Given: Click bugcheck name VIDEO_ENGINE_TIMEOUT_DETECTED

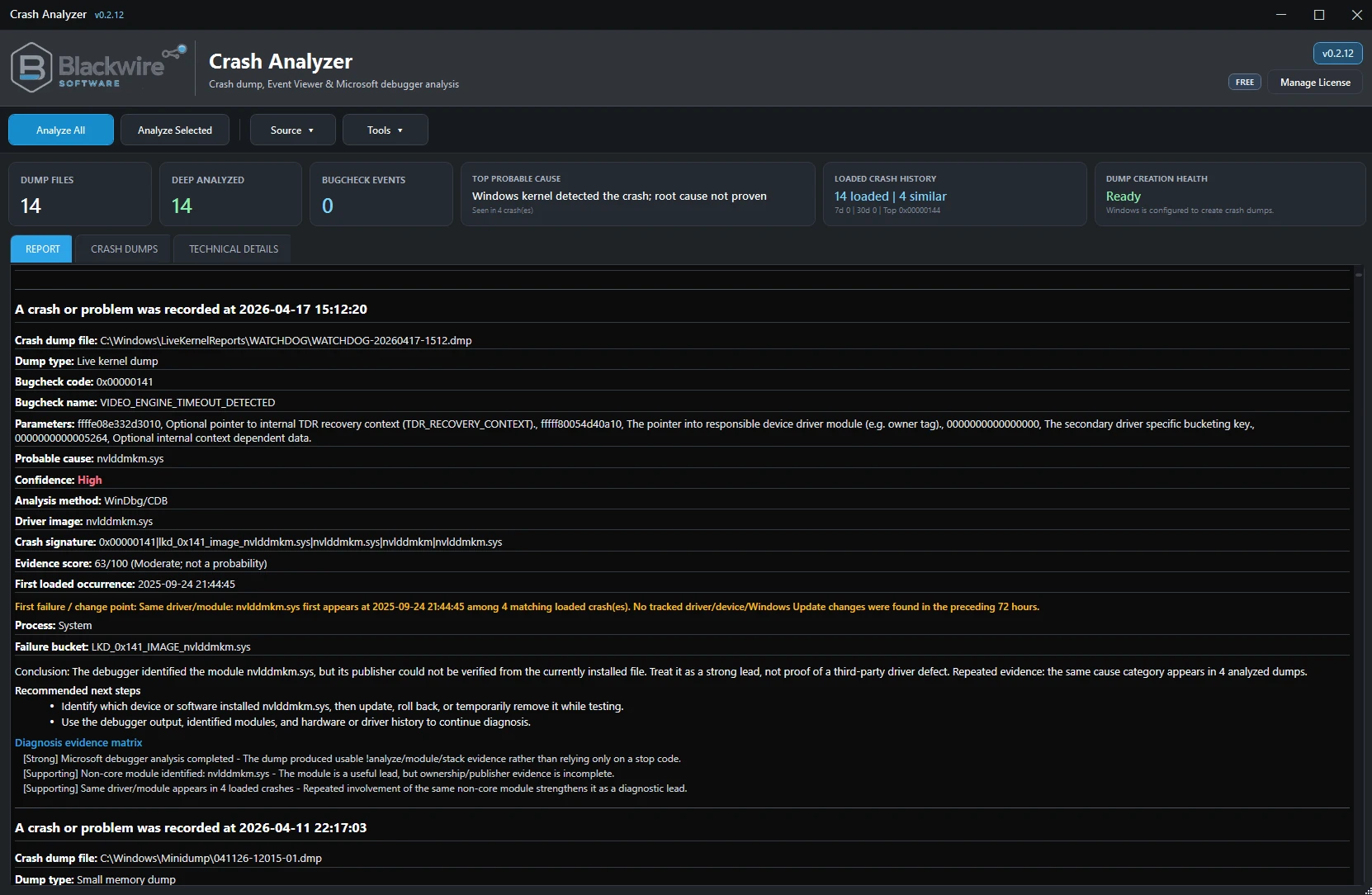Looking at the screenshot, I should [x=187, y=403].
